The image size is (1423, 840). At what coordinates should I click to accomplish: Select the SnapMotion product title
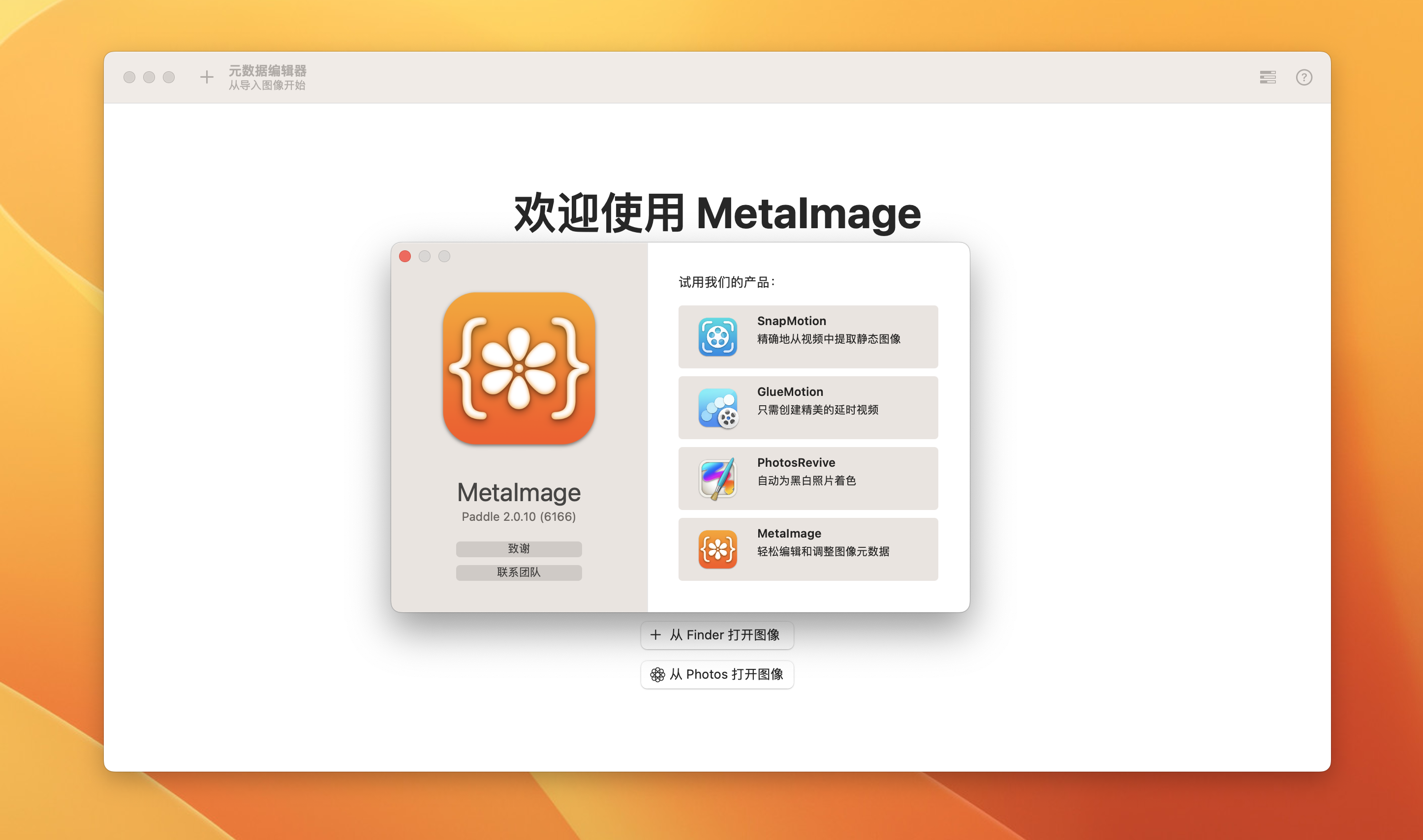pos(791,321)
